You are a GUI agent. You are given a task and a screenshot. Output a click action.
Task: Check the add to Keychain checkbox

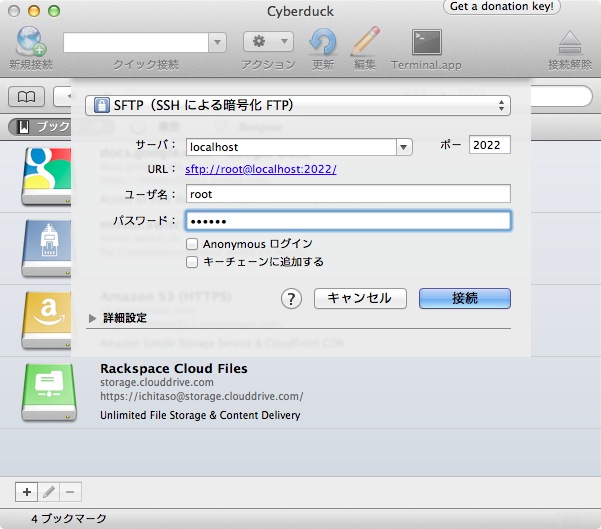192,262
